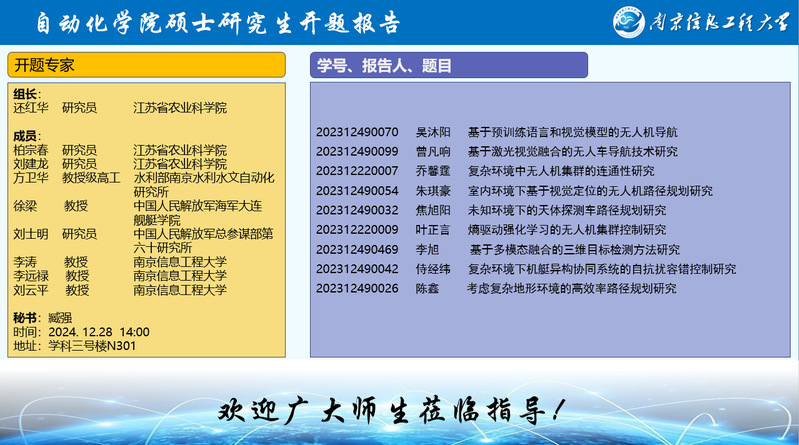Image resolution: width=799 pixels, height=445 pixels.
Task: Select topic 未知环境下的天体探测车路径规划研究
Action: coord(566,210)
